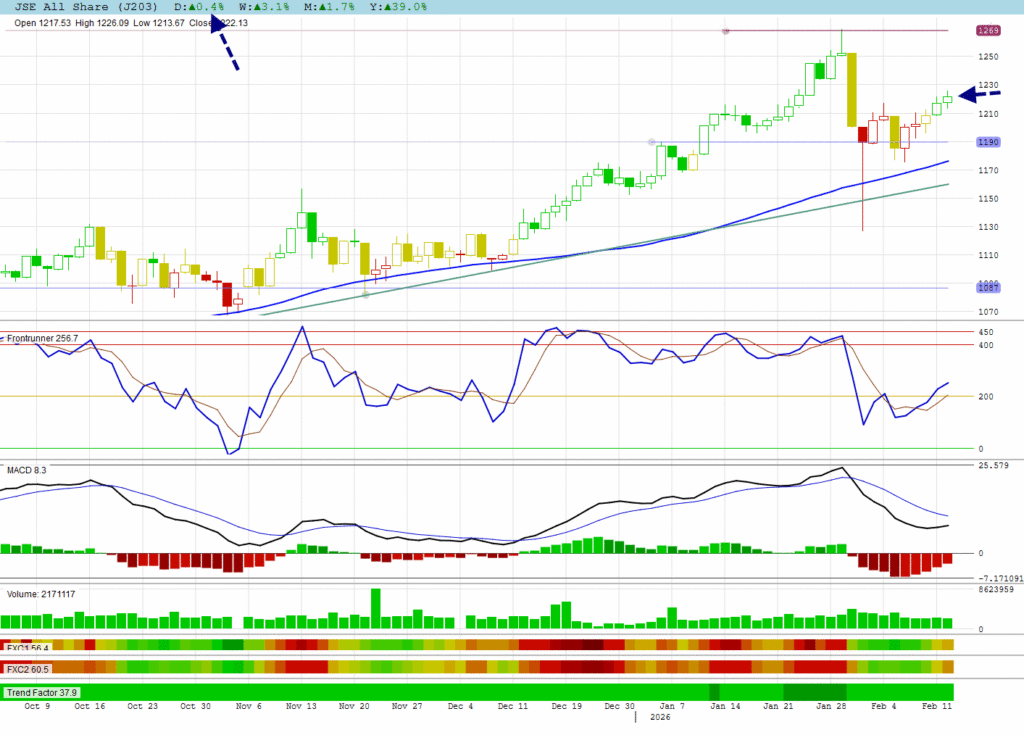Viewport: 1024px width, 735px height.
Task: Click the Trend Factor 37.9 label
Action: (42, 692)
